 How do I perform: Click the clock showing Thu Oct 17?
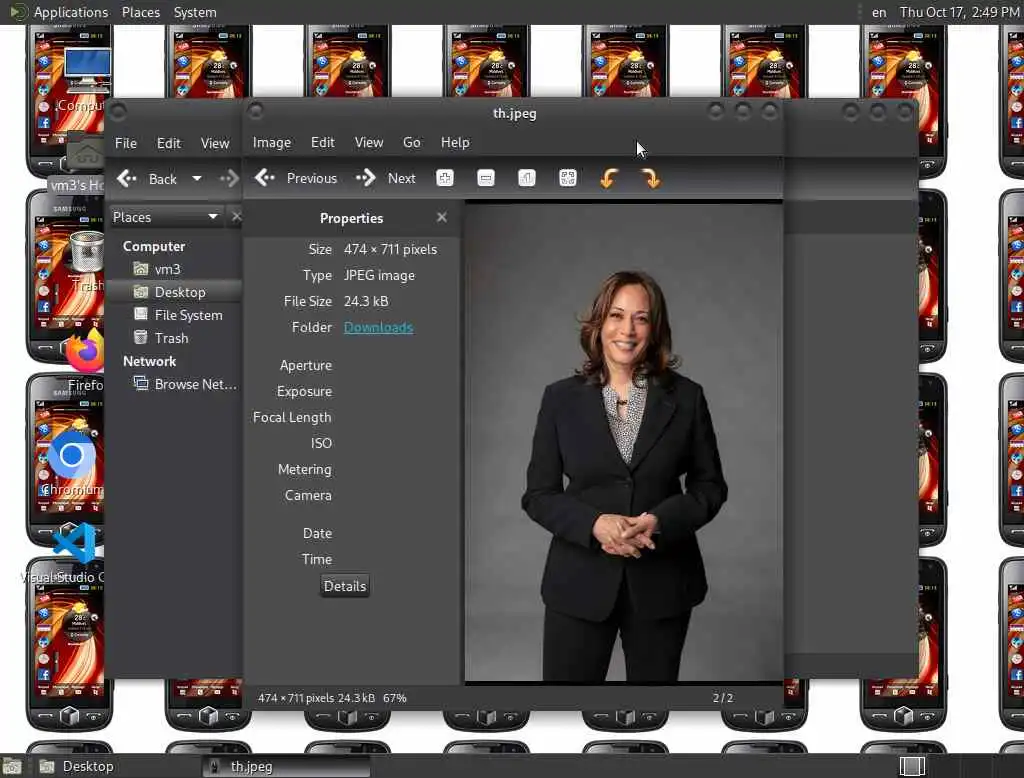[x=959, y=12]
